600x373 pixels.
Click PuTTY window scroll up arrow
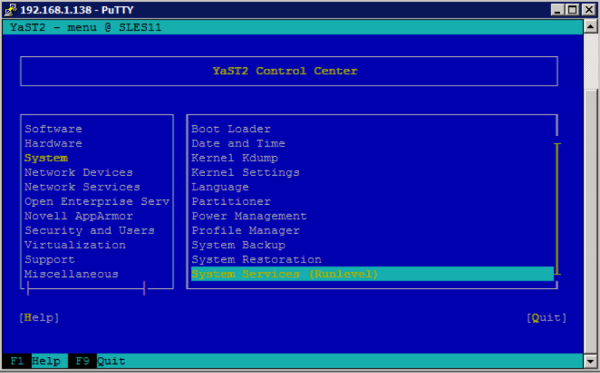pos(590,26)
